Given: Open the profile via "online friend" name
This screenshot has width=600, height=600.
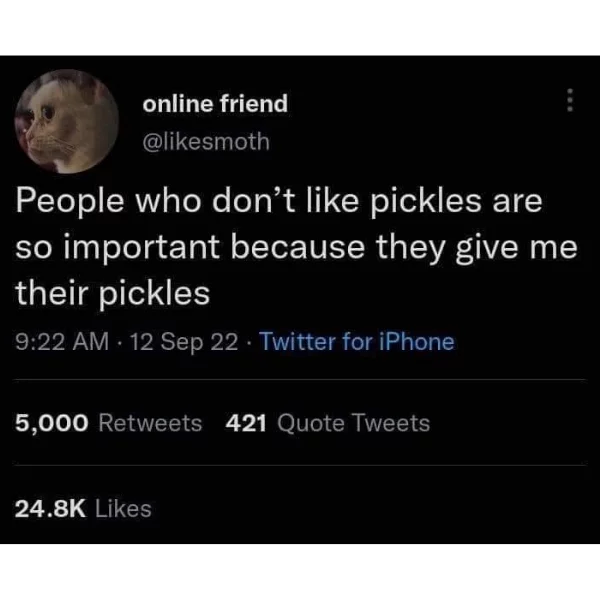Looking at the screenshot, I should pos(215,104).
